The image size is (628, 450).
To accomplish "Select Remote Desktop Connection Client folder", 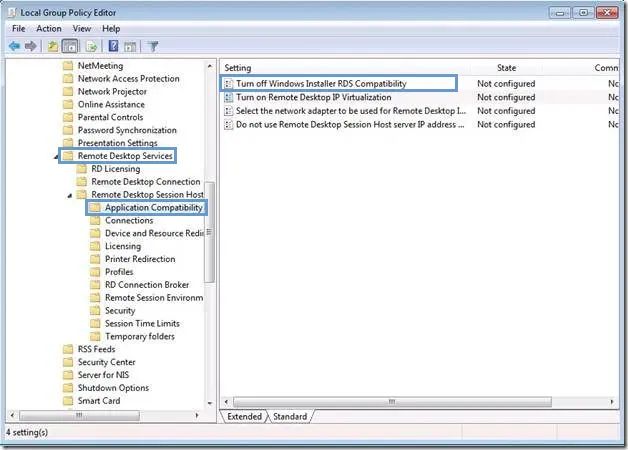I will click(146, 182).
